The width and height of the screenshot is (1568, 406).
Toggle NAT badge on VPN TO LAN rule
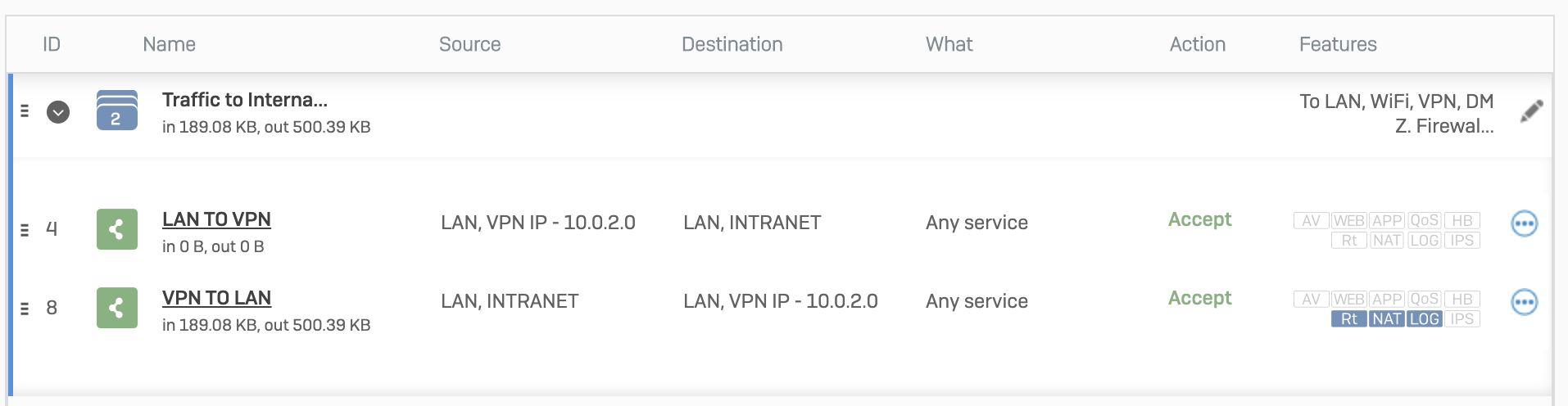coord(1387,319)
